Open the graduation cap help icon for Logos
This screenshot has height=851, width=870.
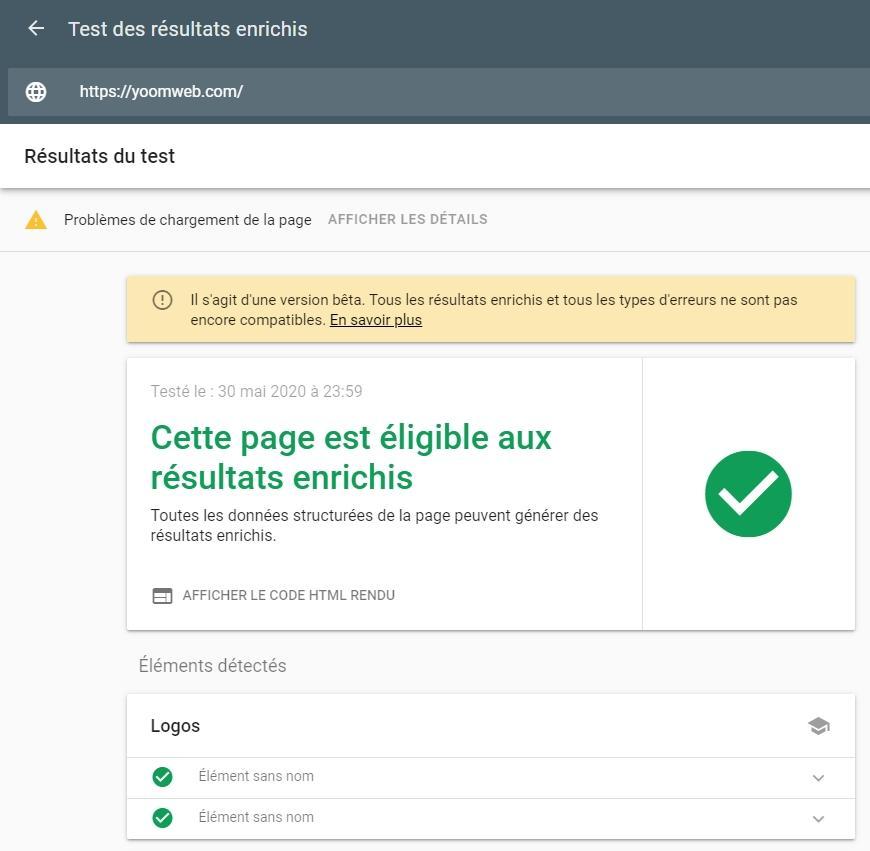pyautogui.click(x=818, y=726)
